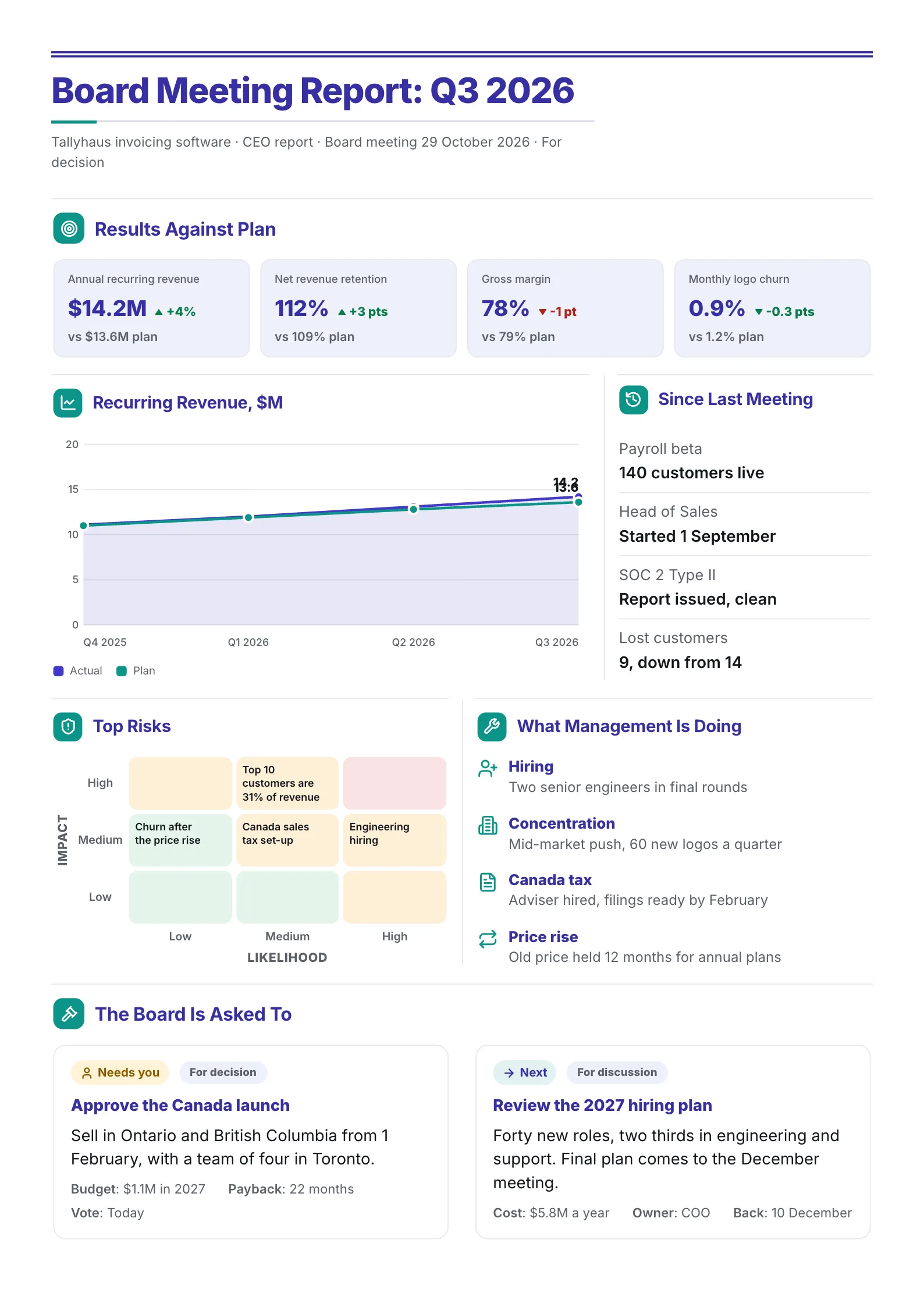Click the $14.2M annual recurring revenue value
Viewport: 924px width, 1307px height.
tap(108, 308)
